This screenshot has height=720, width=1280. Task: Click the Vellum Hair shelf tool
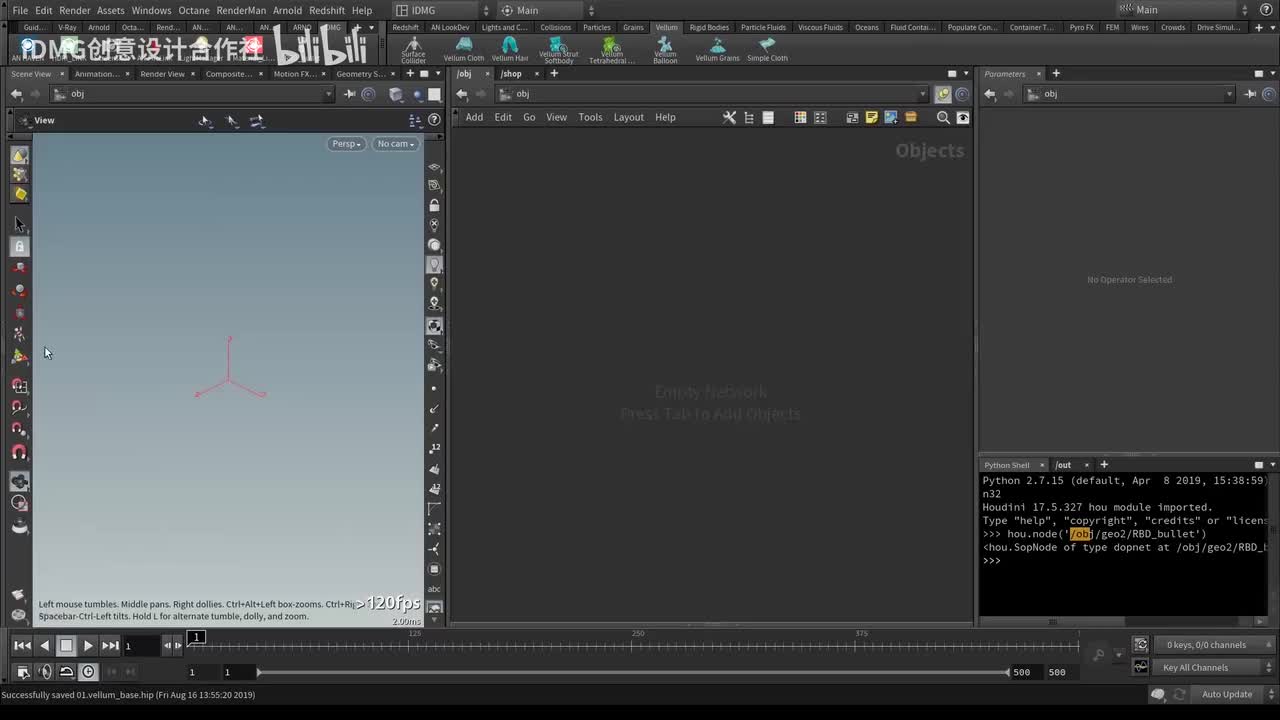509,47
